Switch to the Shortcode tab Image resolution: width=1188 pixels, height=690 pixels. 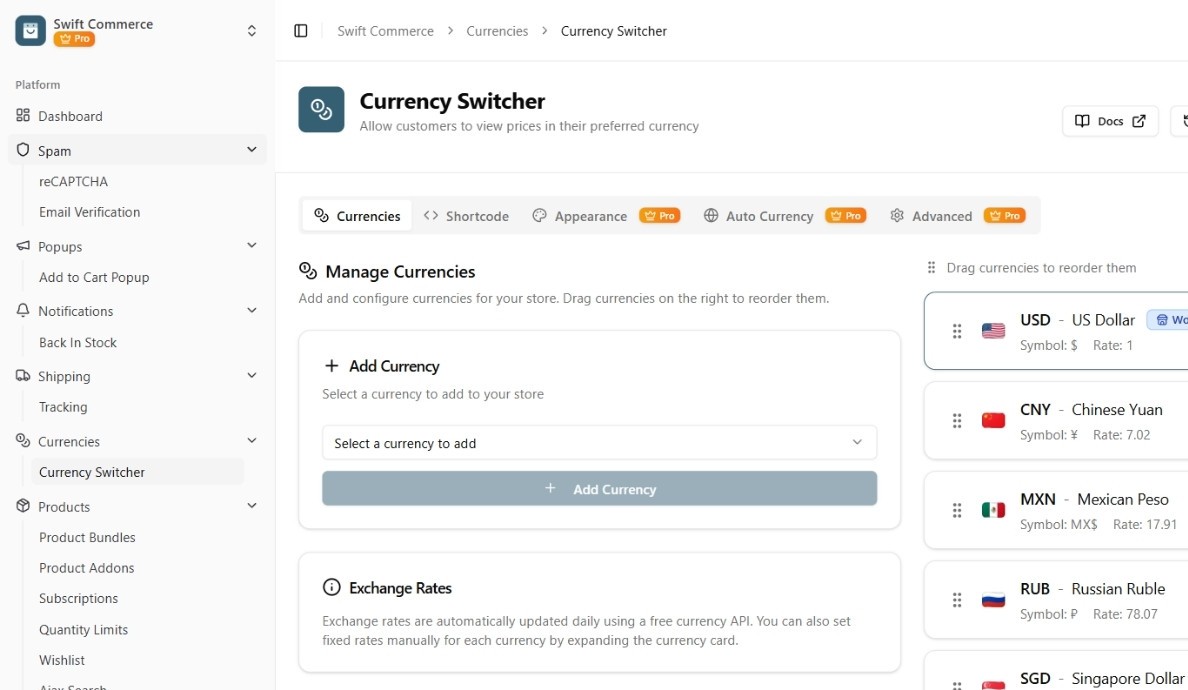(466, 216)
